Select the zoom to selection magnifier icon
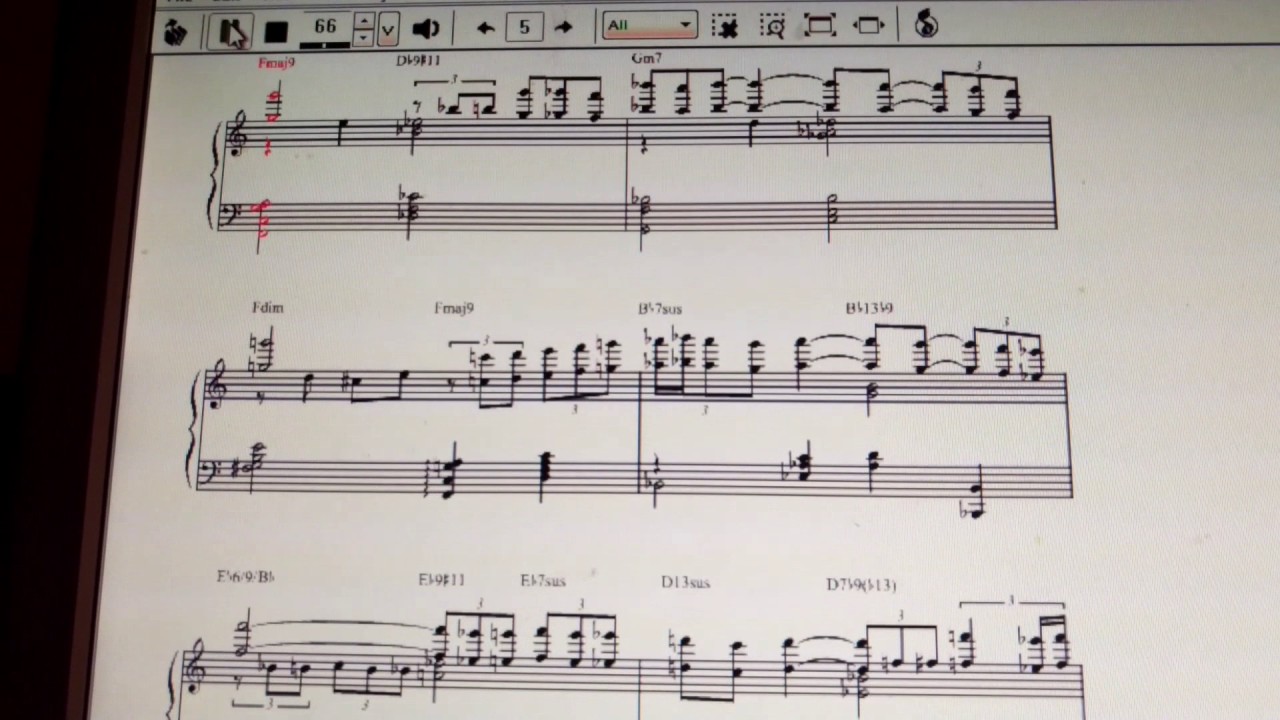Image resolution: width=1280 pixels, height=720 pixels. click(772, 26)
